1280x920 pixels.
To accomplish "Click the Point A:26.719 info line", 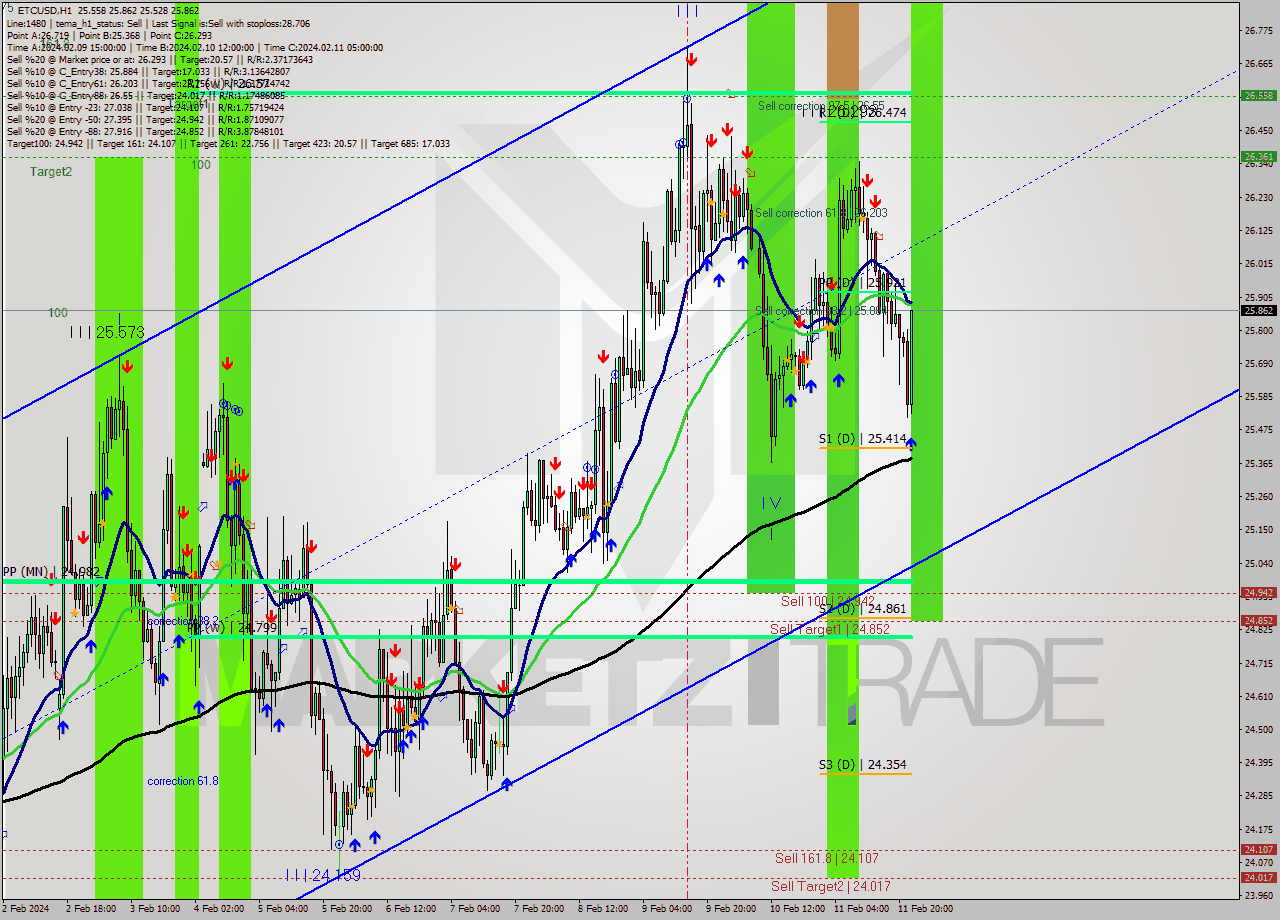I will point(109,35).
